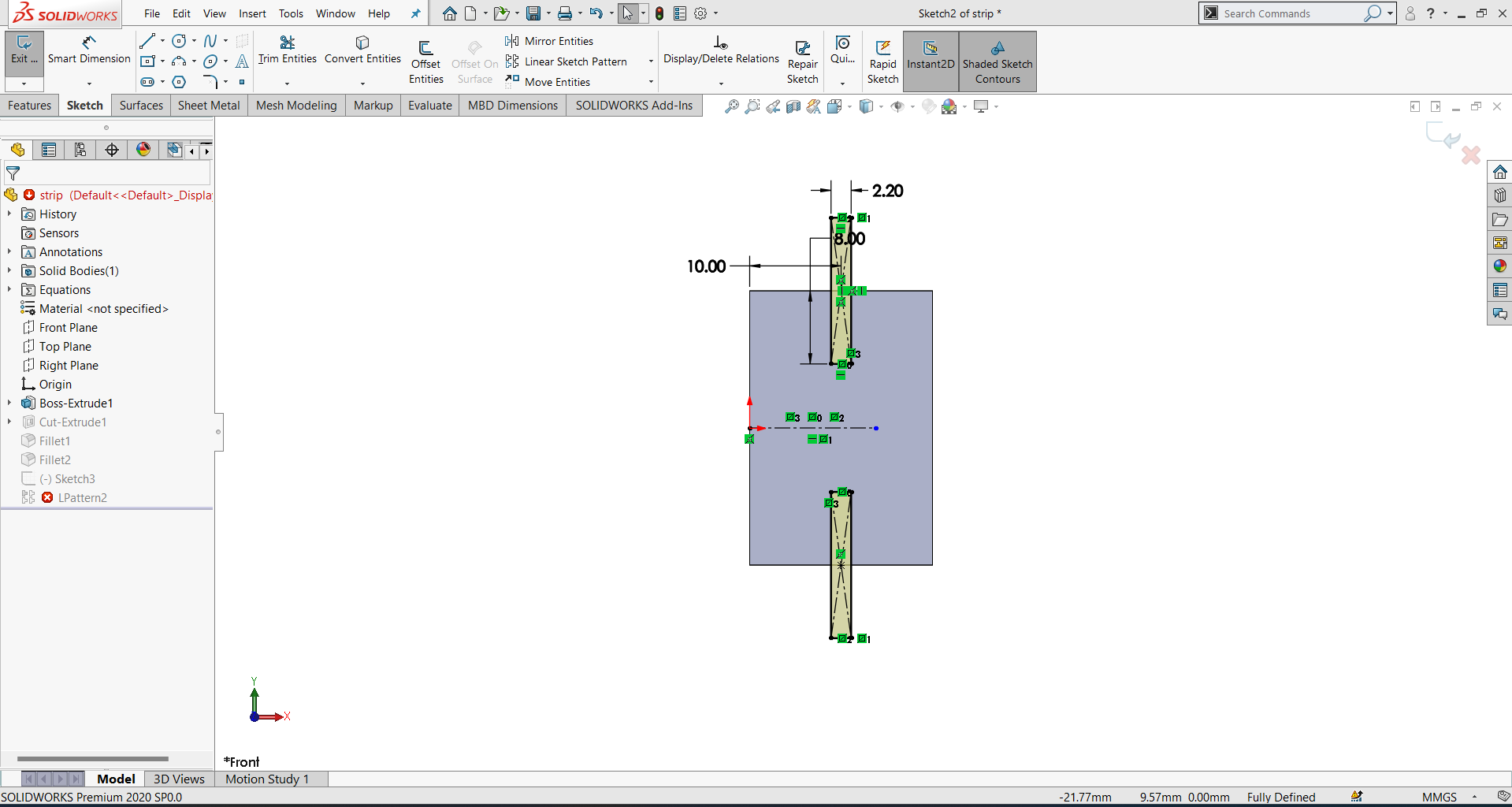Open the MMGS unit system dropdown
Viewport: 1512px width, 807px height.
1474,798
